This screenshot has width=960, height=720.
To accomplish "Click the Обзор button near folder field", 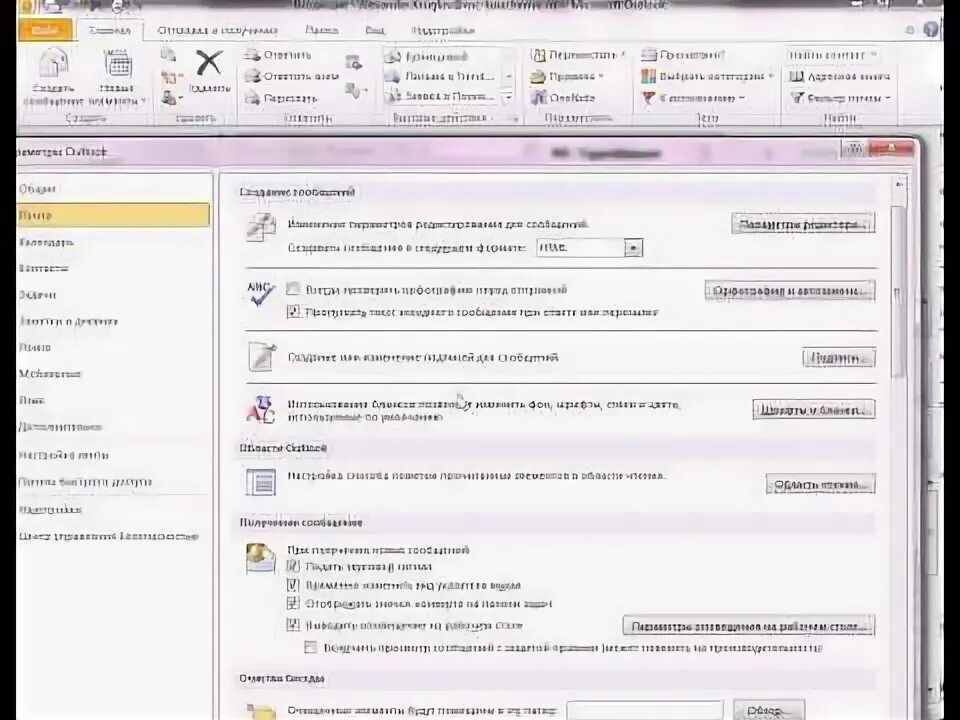I will (769, 711).
